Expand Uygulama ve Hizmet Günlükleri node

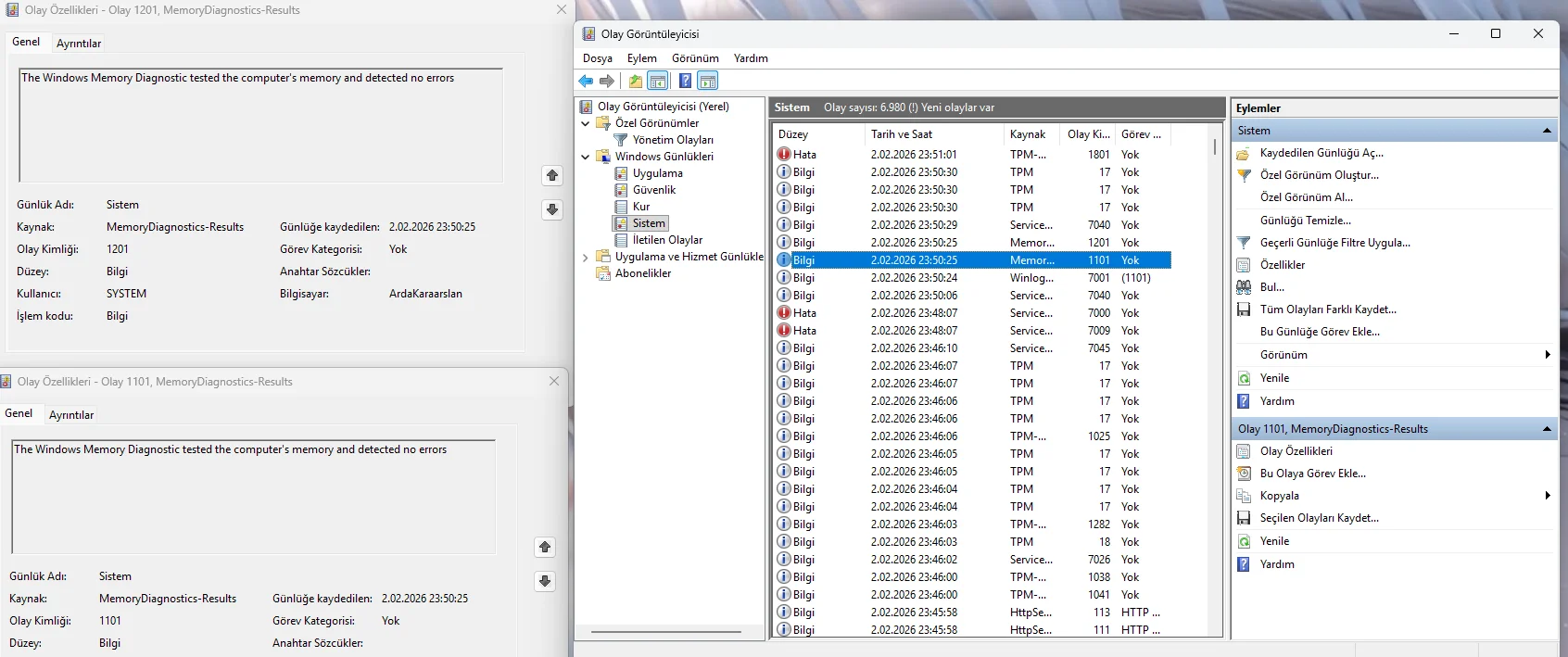click(585, 257)
